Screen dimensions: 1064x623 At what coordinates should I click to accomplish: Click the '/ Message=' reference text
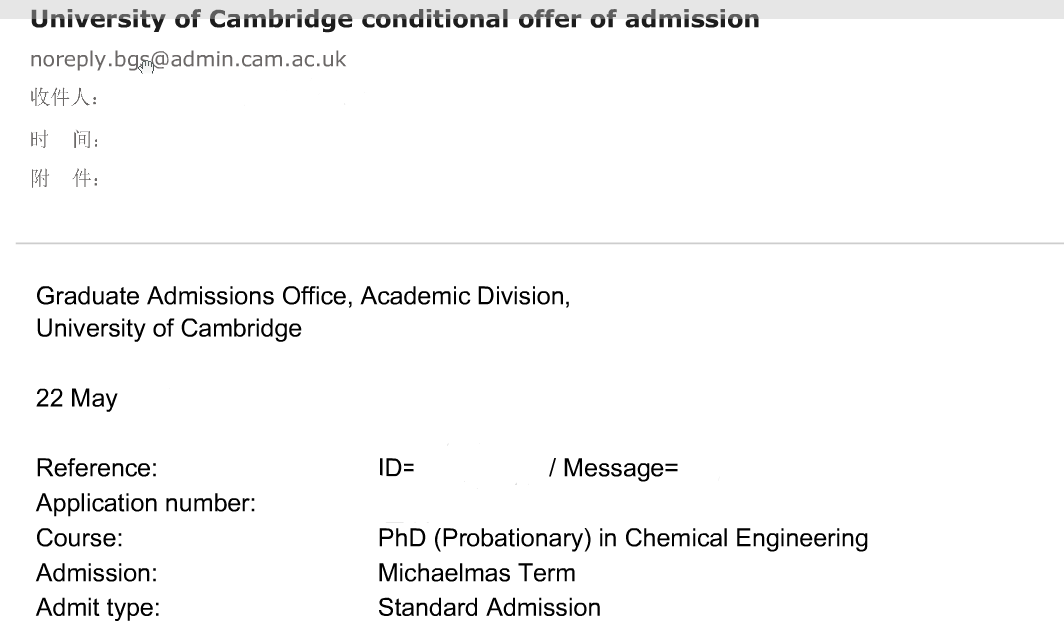[613, 468]
